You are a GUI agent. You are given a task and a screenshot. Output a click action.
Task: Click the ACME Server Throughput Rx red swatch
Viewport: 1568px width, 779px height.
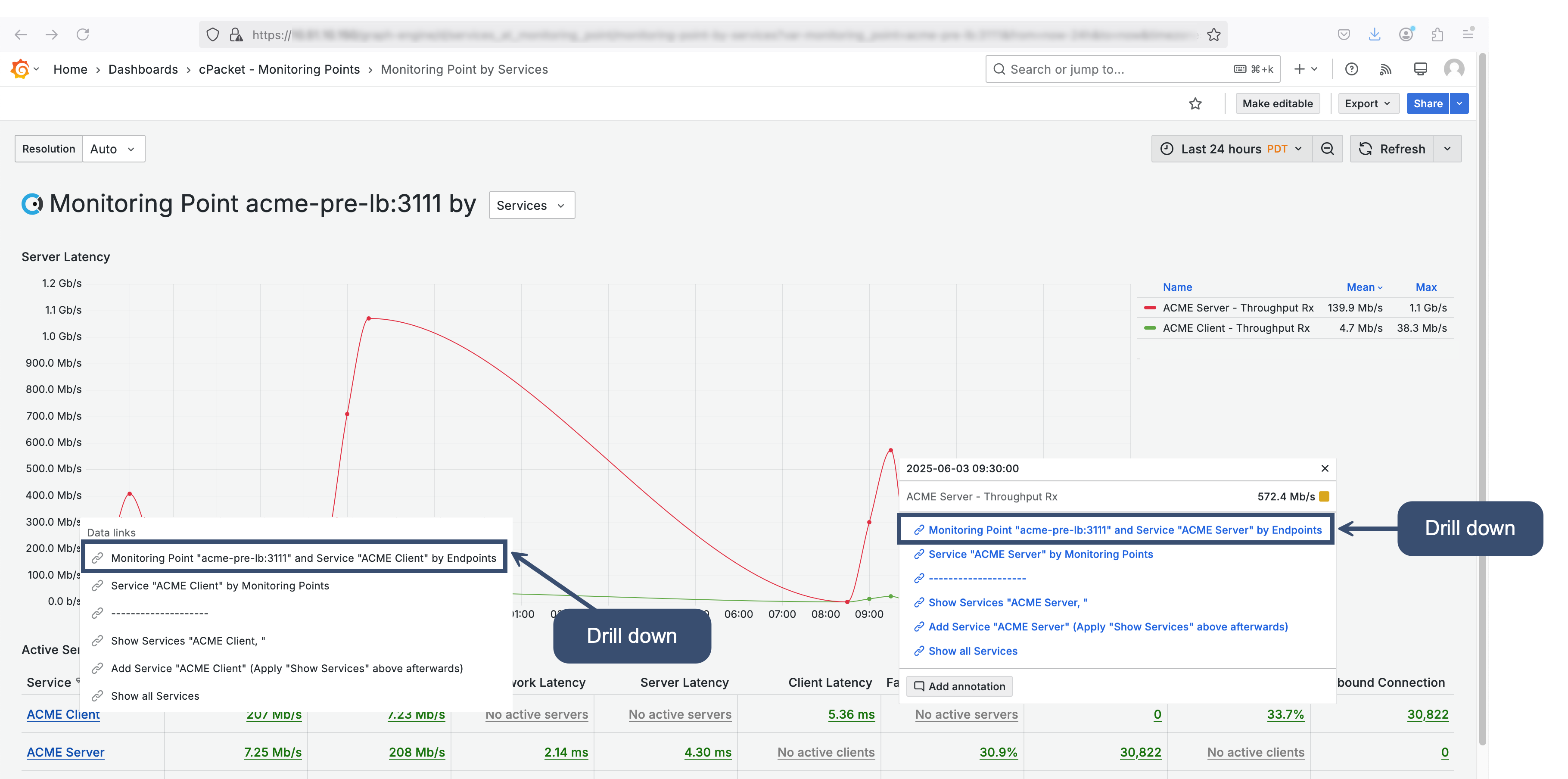click(x=1150, y=308)
